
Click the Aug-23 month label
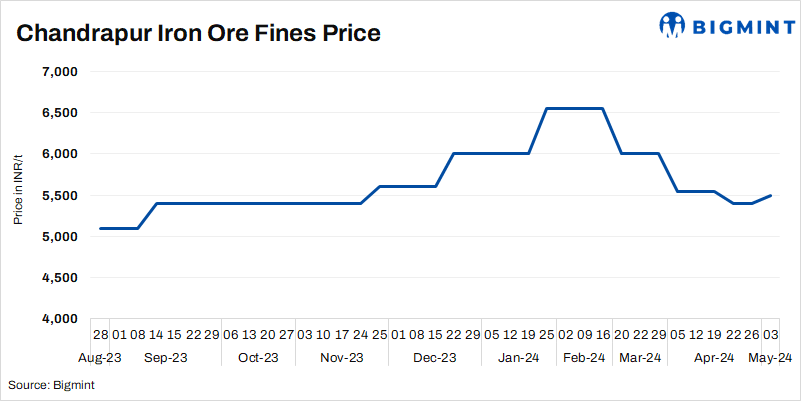point(100,357)
